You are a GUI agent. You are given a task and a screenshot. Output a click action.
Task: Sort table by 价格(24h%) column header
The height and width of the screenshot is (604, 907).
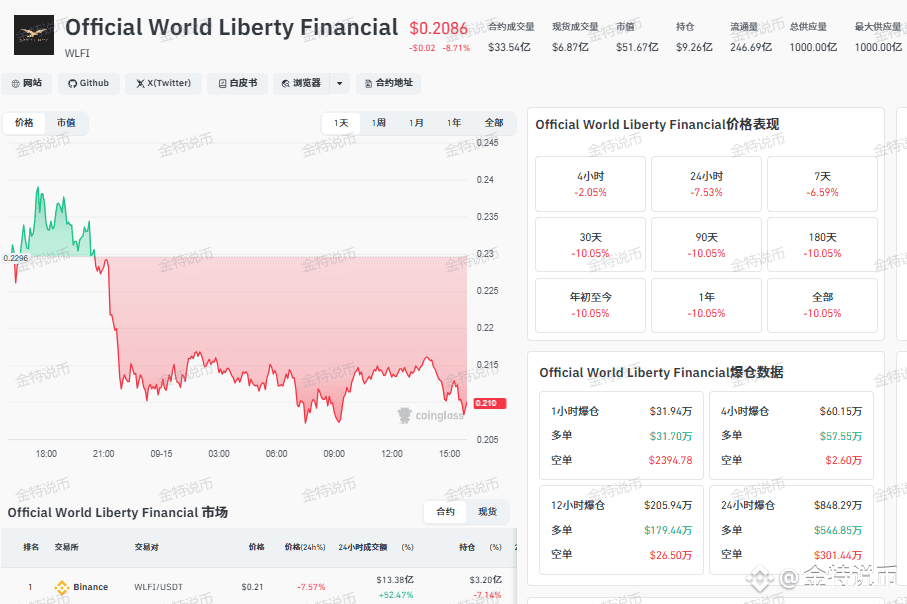305,547
